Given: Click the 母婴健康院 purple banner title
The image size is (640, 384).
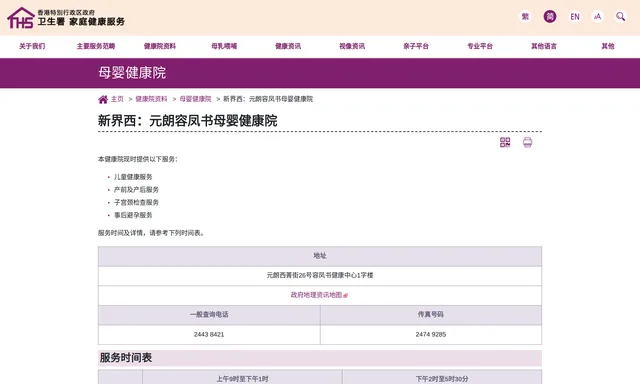Looking at the screenshot, I should click(x=132, y=73).
